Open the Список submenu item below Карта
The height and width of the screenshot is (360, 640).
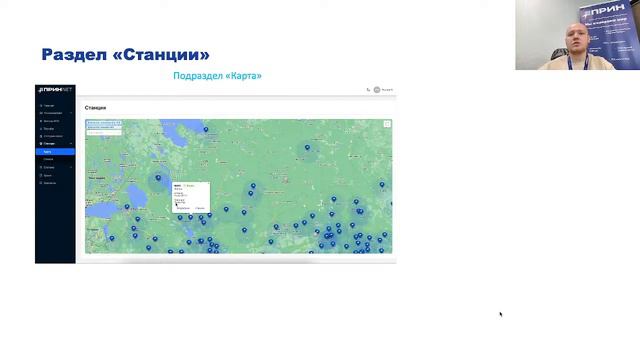pos(49,159)
